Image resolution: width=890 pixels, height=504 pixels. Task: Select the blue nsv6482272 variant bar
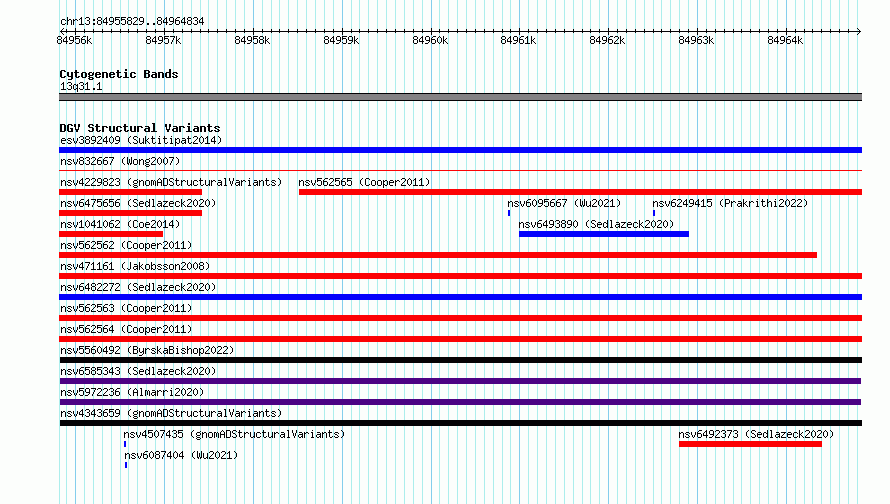(460, 297)
